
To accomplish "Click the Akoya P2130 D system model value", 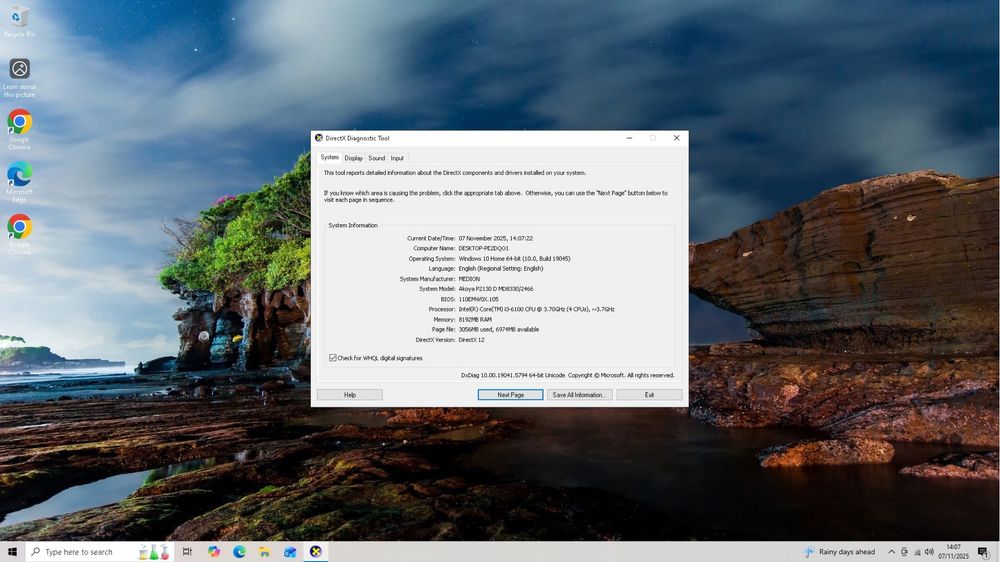I will point(496,289).
